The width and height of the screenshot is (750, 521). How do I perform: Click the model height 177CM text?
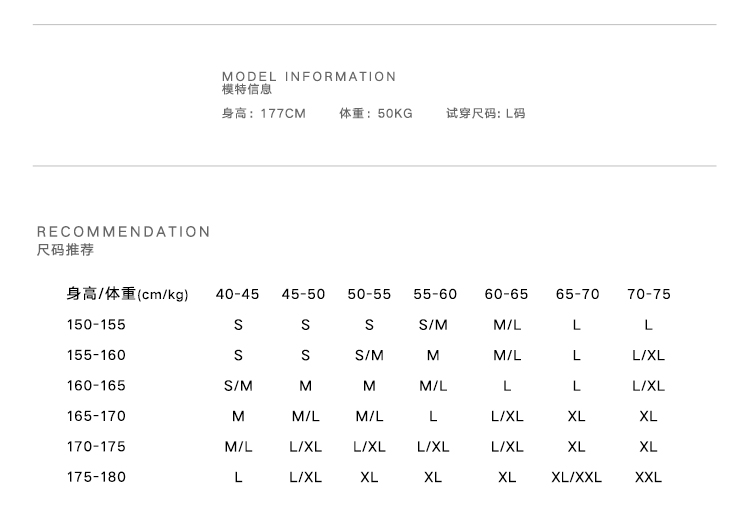(x=264, y=113)
